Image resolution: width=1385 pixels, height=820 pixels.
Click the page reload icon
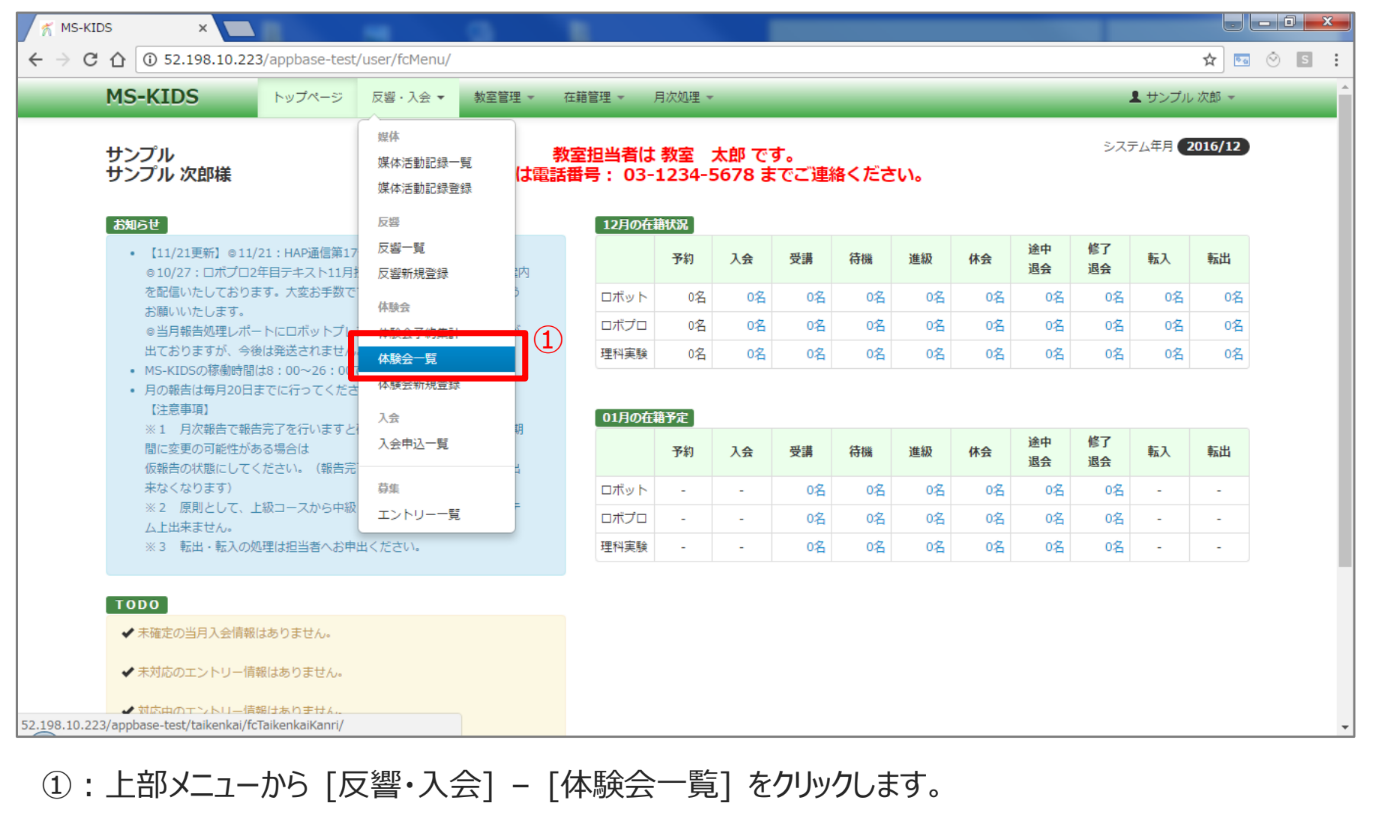91,60
